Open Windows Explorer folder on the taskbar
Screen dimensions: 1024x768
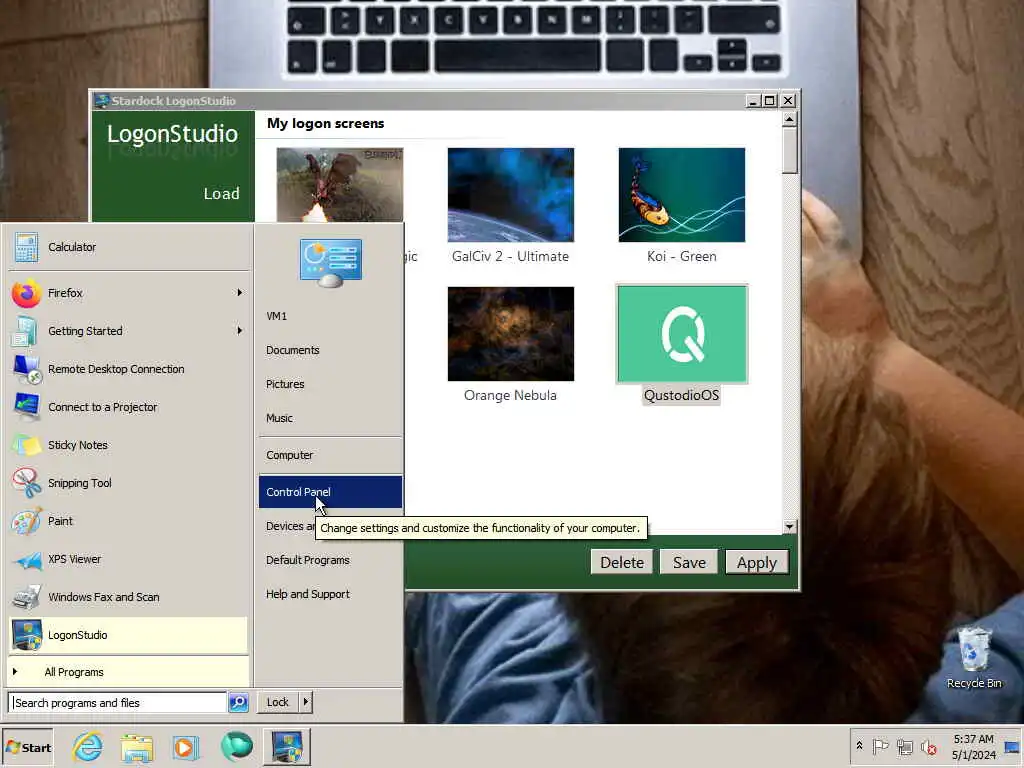[136, 747]
